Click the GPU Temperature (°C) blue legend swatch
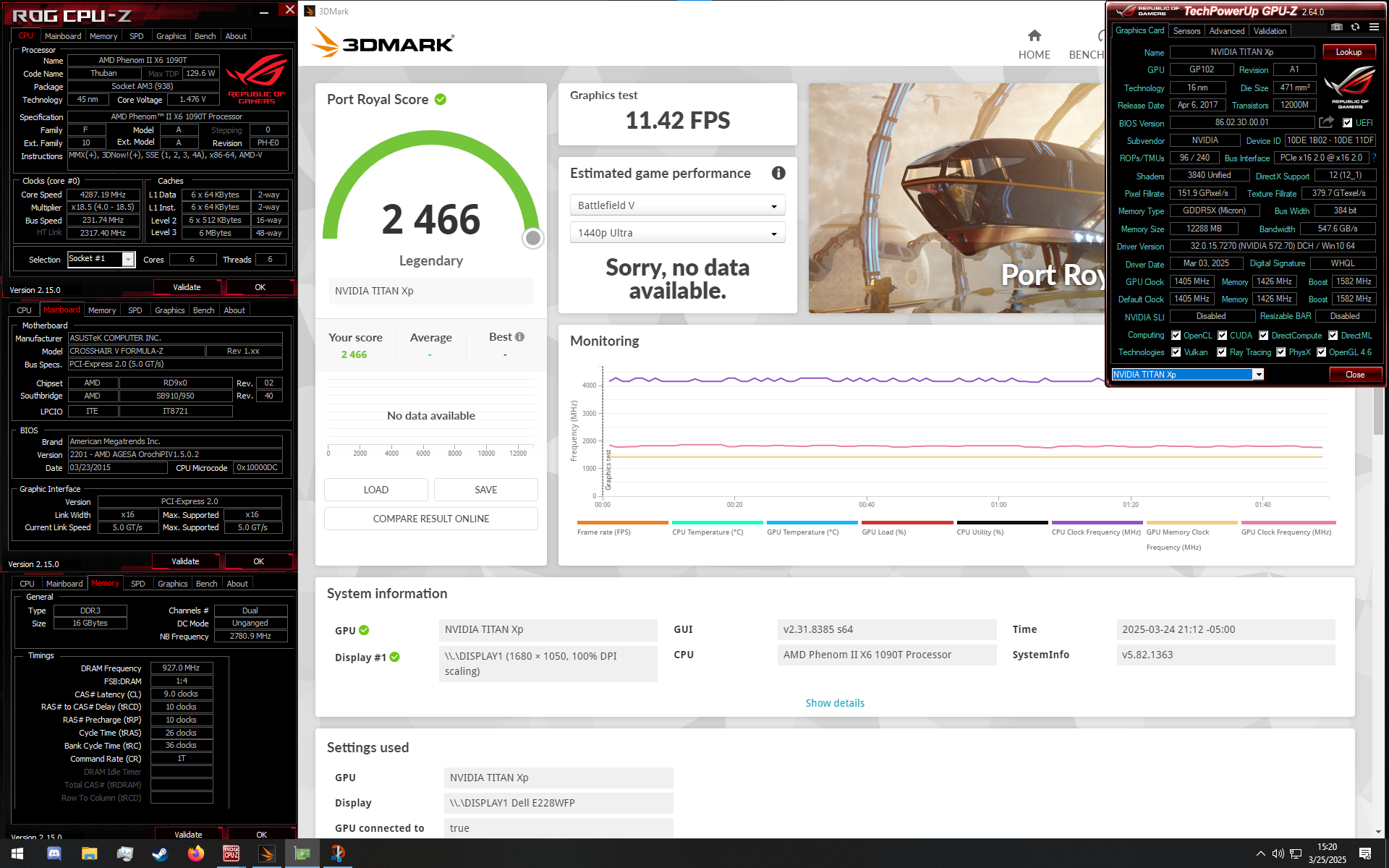This screenshot has height=868, width=1389. [x=812, y=522]
